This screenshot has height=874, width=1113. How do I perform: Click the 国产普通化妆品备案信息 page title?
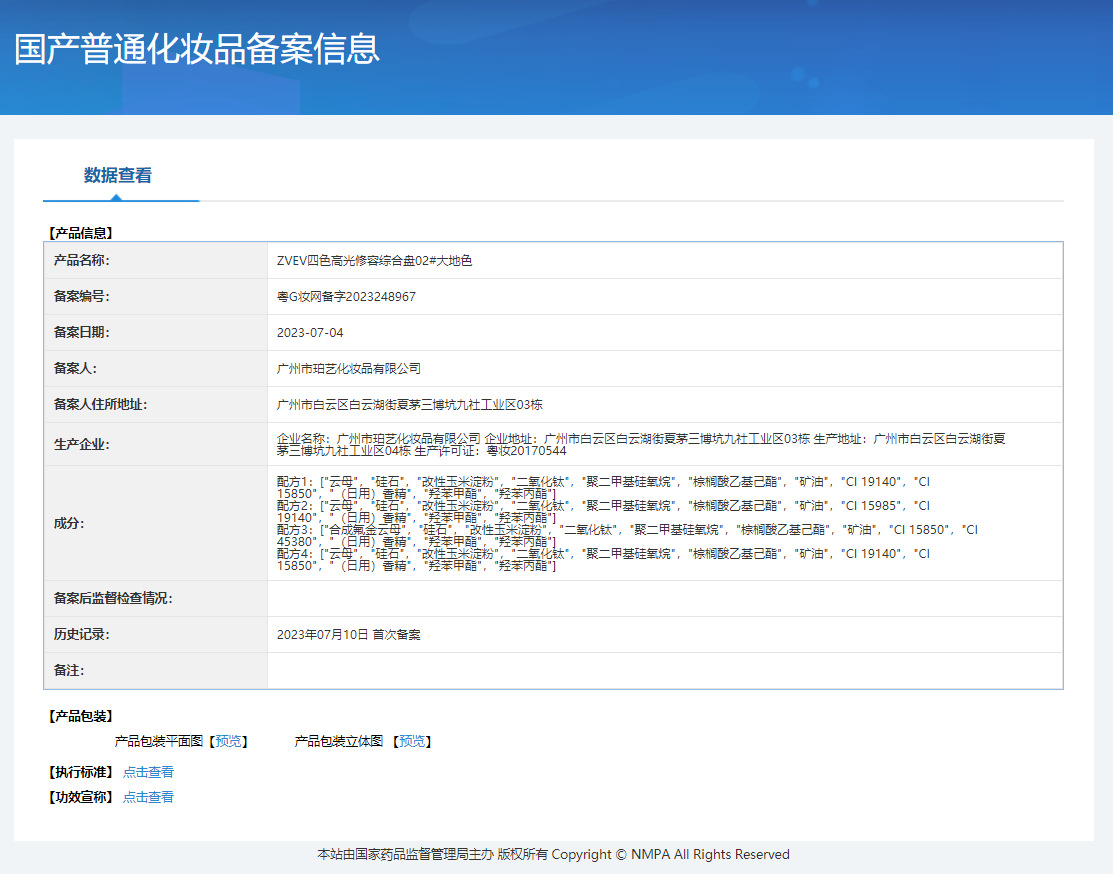pyautogui.click(x=197, y=49)
